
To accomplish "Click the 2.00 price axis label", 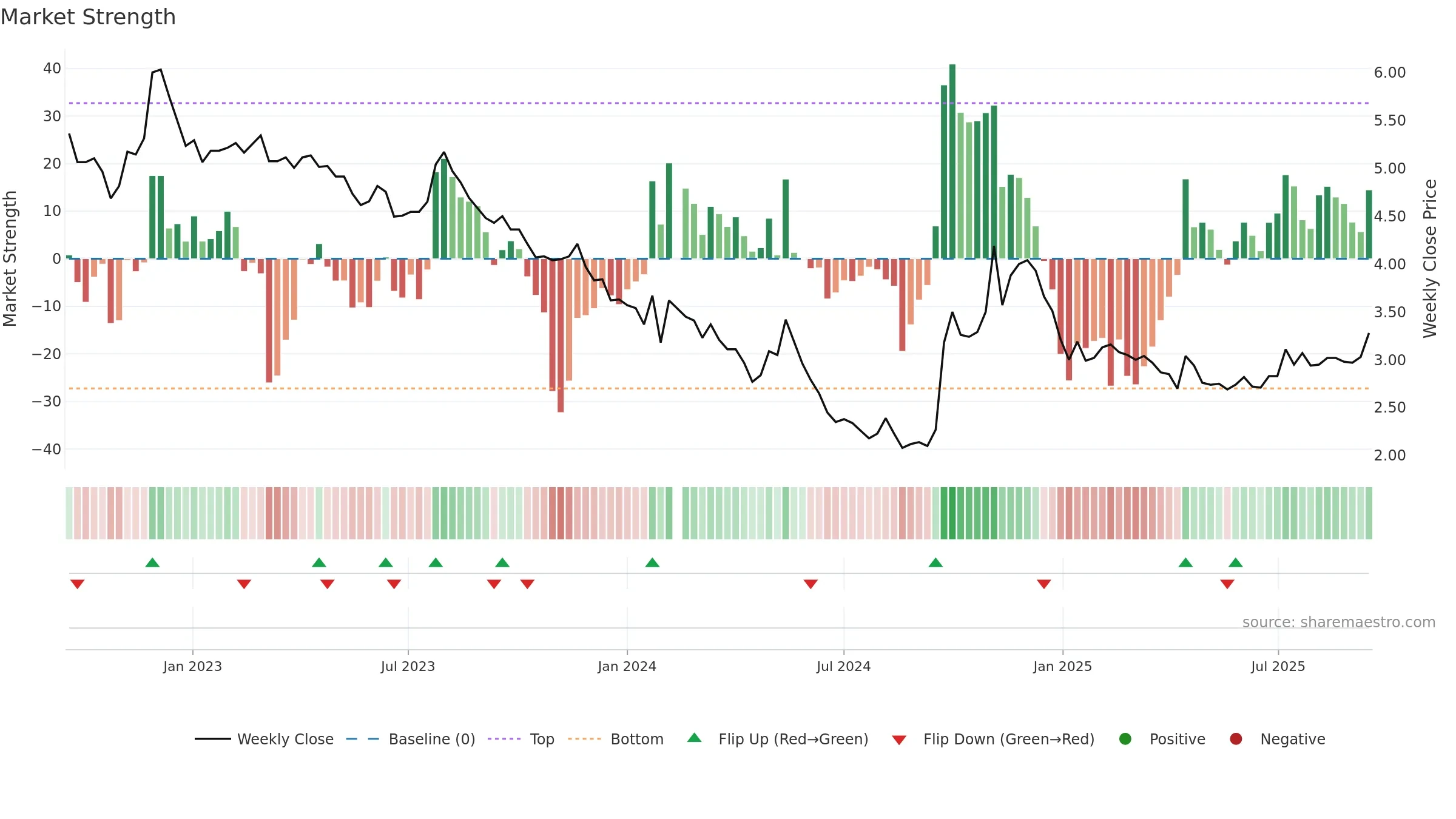I will 1390,456.
